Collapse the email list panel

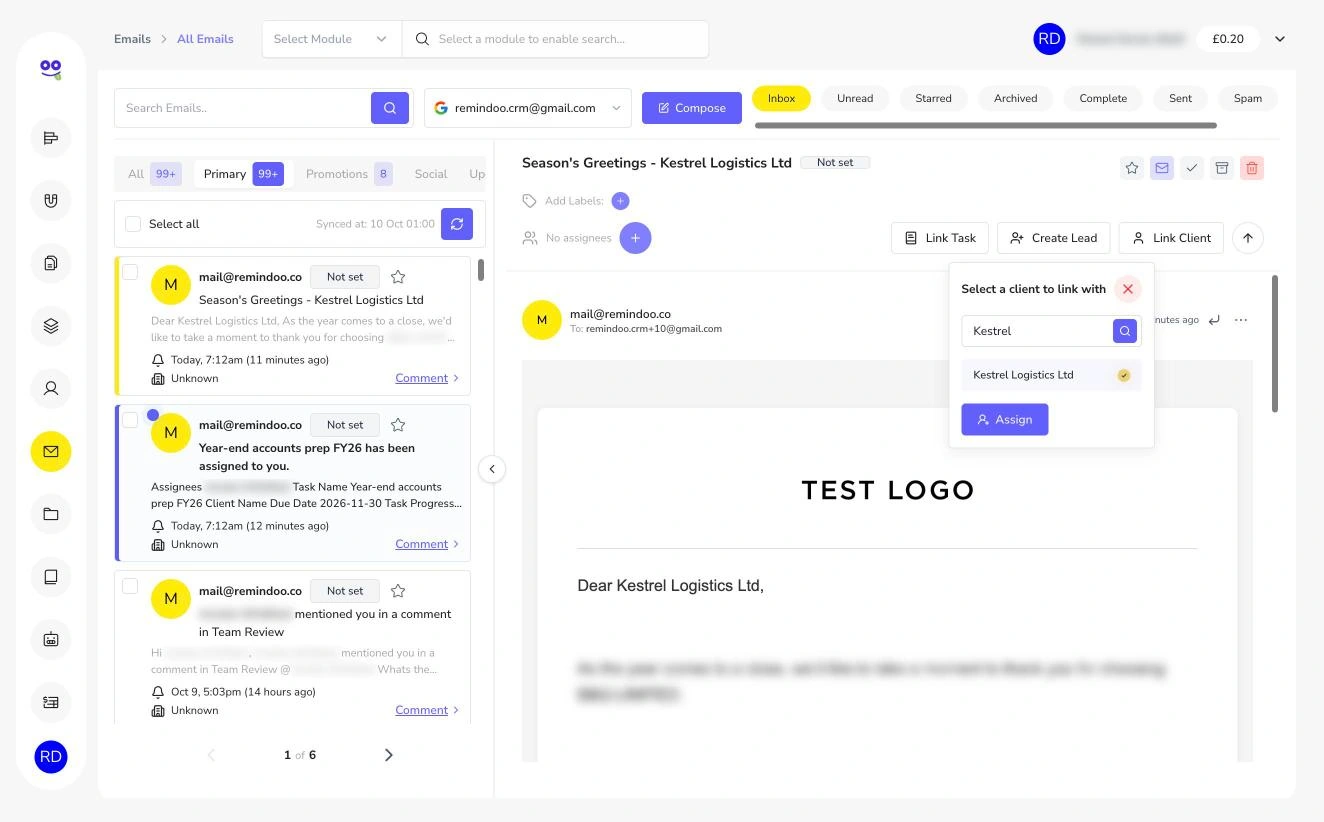coord(492,469)
